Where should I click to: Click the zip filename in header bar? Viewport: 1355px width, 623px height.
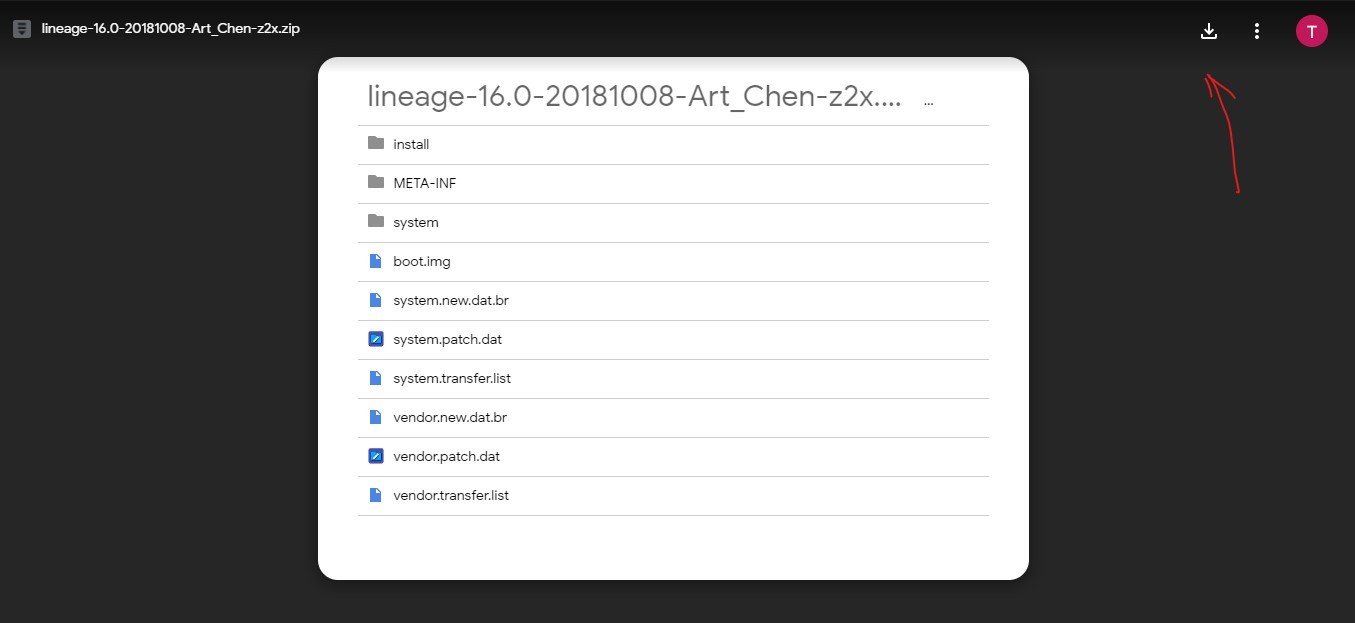tap(171, 28)
